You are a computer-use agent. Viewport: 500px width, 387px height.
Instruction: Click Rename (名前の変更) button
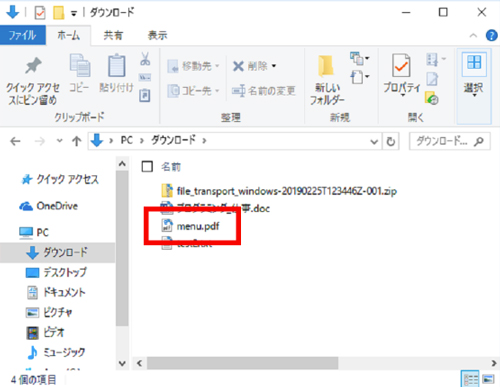click(264, 90)
